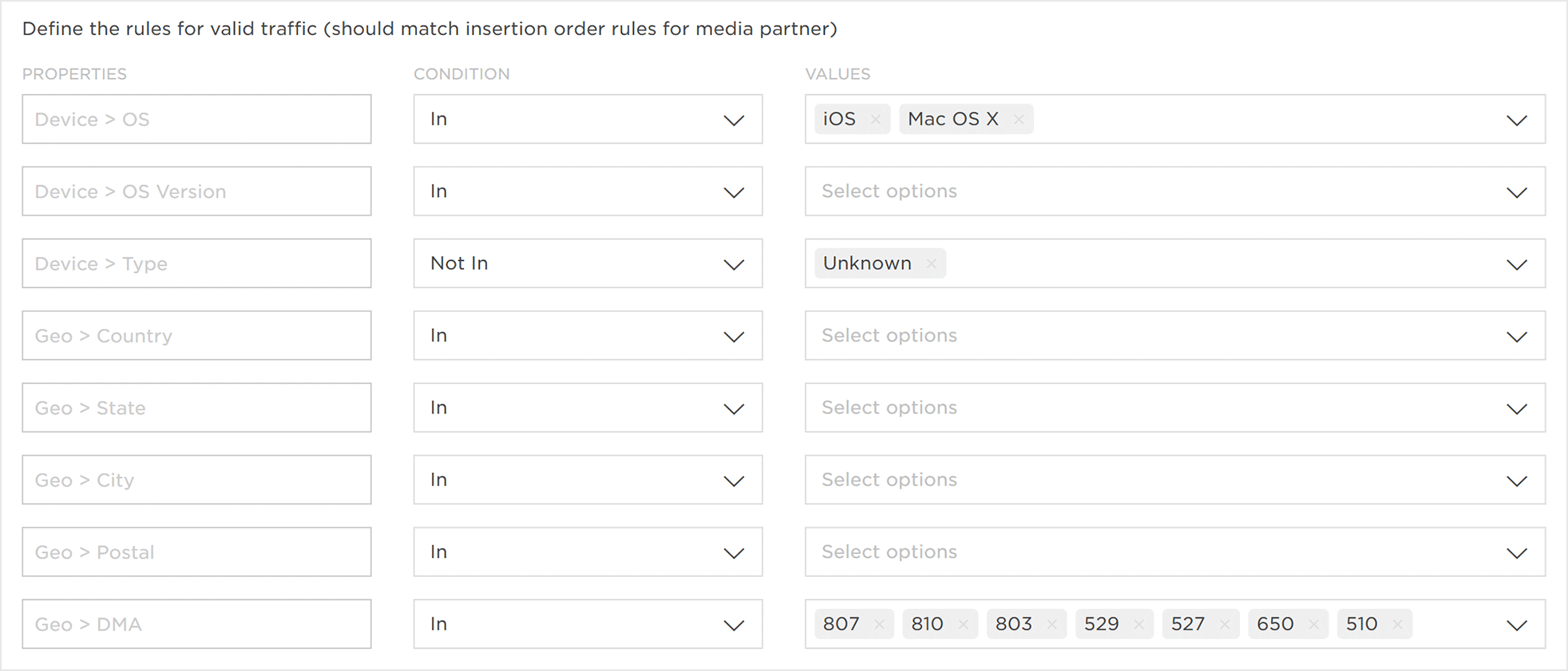The height and width of the screenshot is (671, 1568).
Task: Select the Geo > DMA property field
Action: pyautogui.click(x=196, y=625)
